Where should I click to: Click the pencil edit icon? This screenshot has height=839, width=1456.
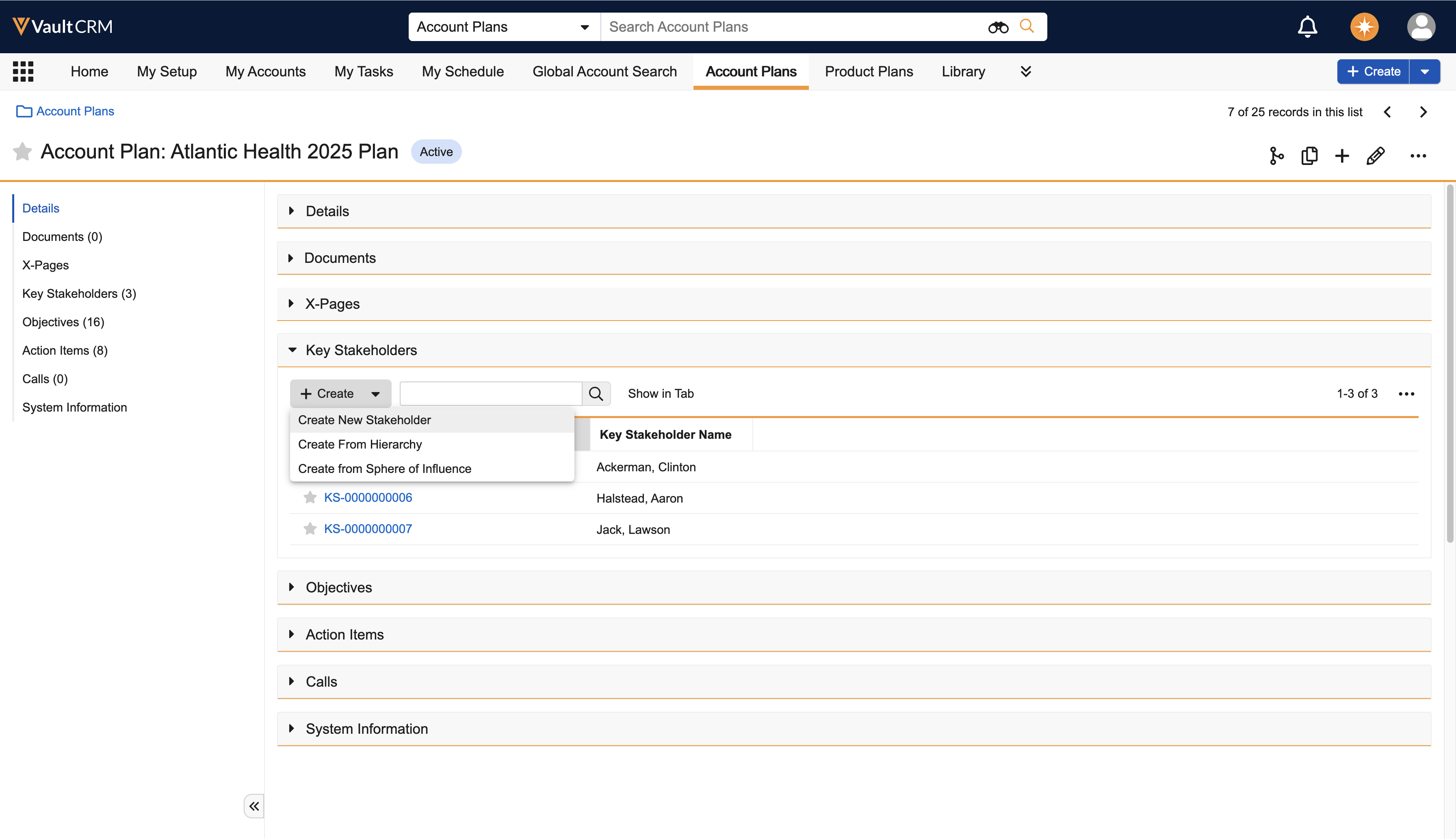1375,156
